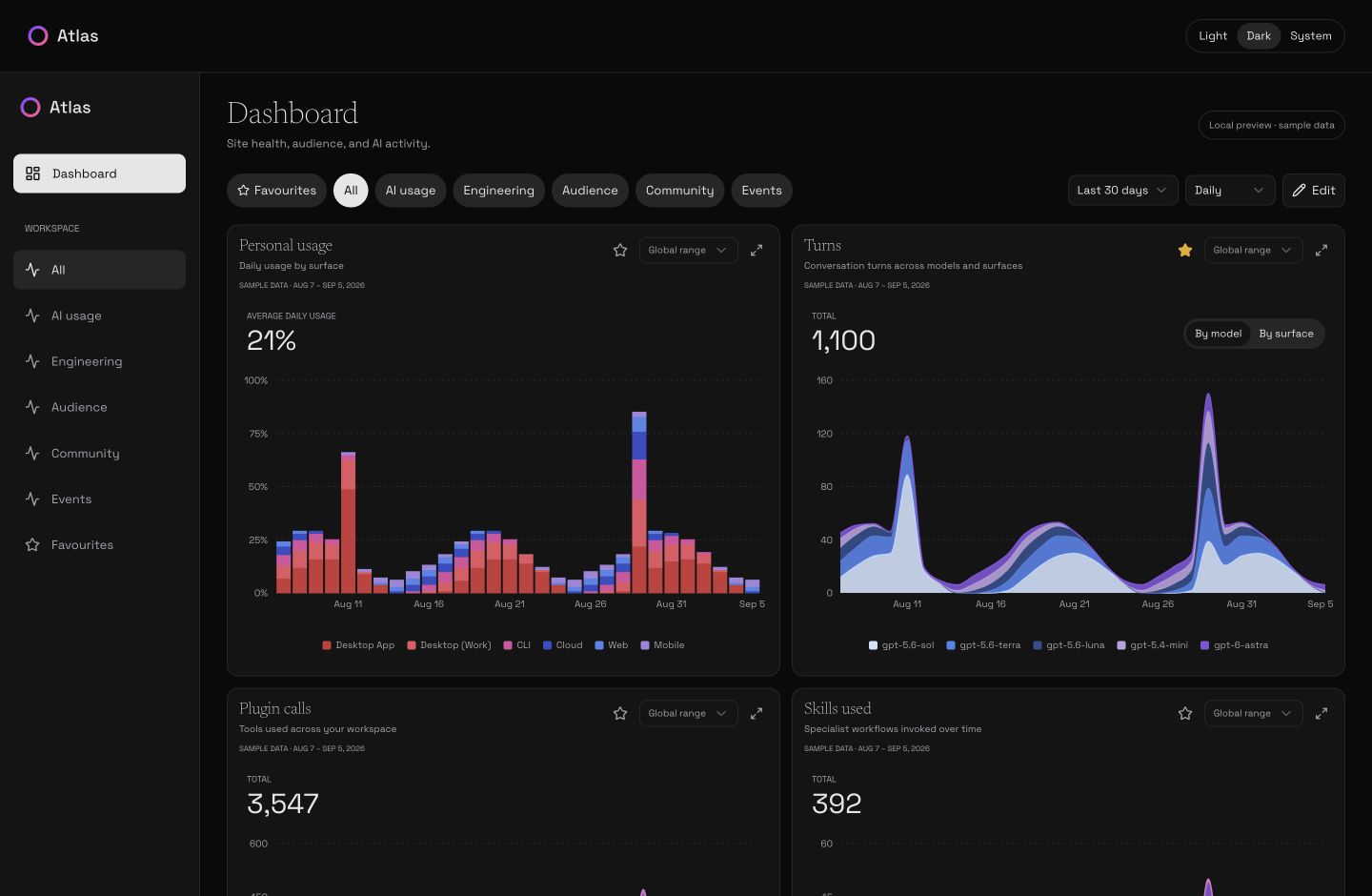This screenshot has width=1372, height=896.
Task: Open AI usage in the sidebar
Action: point(99,316)
